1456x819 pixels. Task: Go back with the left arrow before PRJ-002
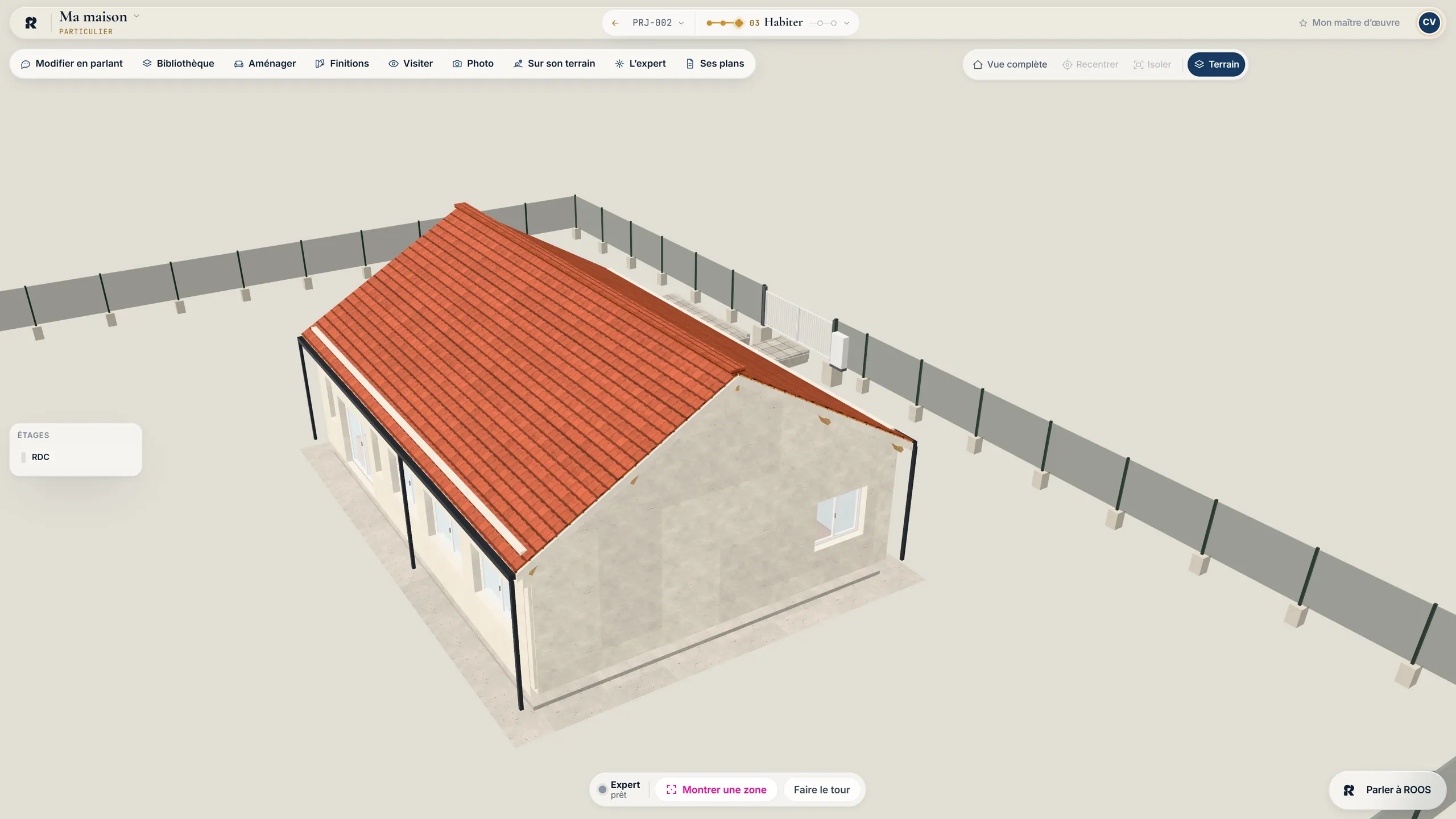[x=615, y=23]
